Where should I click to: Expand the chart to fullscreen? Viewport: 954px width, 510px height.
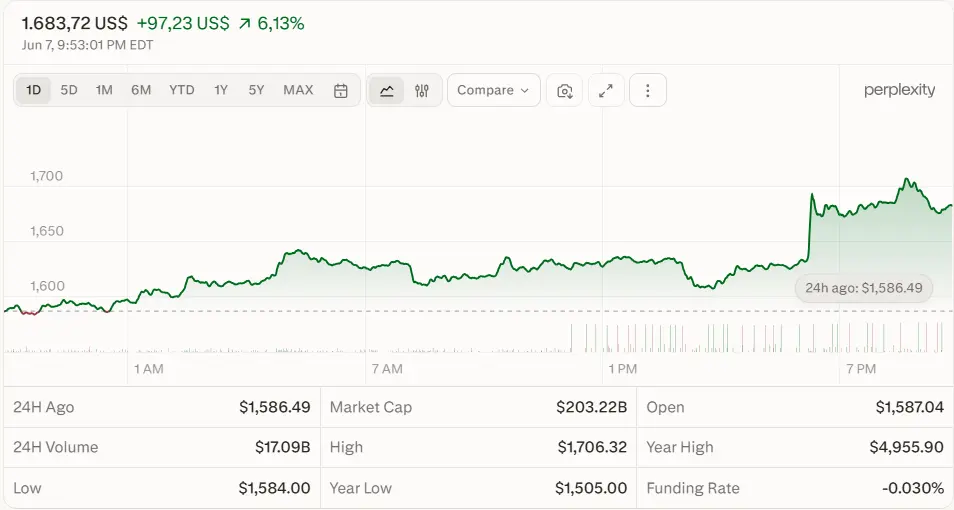click(x=606, y=91)
